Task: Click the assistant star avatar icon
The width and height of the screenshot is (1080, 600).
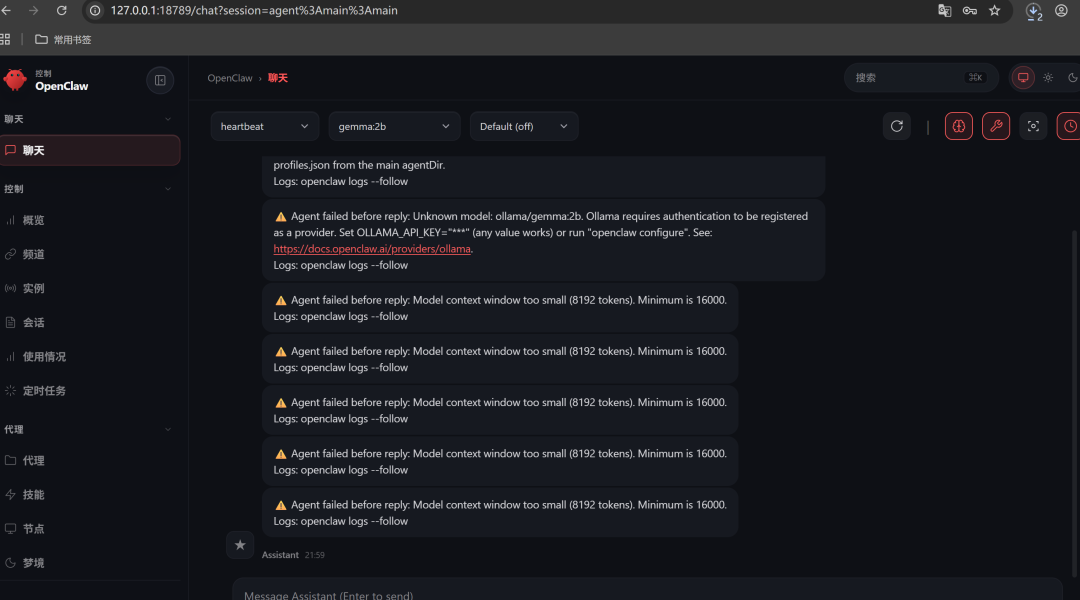Action: point(240,545)
